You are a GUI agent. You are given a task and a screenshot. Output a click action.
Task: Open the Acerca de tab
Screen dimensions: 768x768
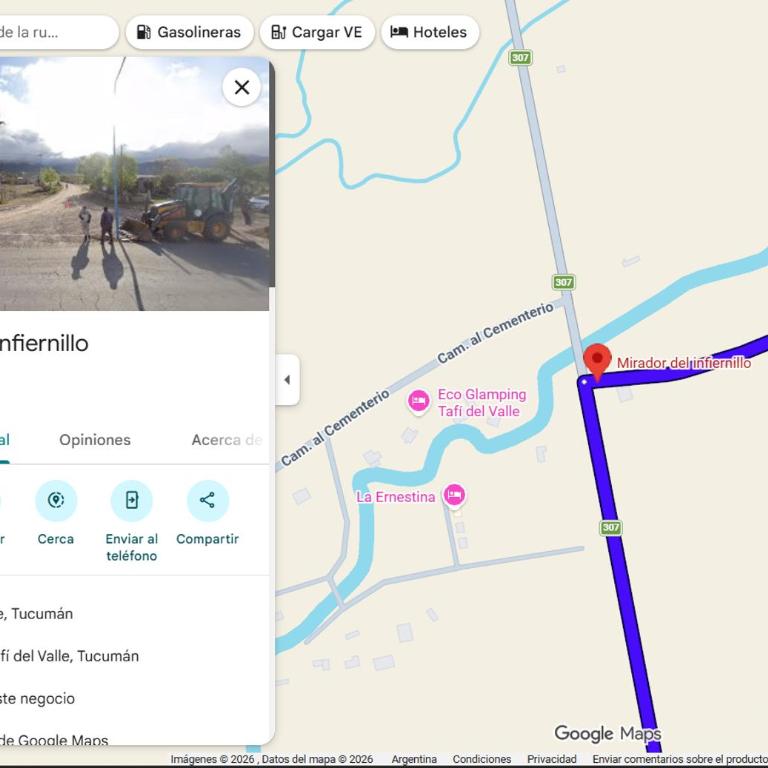click(227, 440)
